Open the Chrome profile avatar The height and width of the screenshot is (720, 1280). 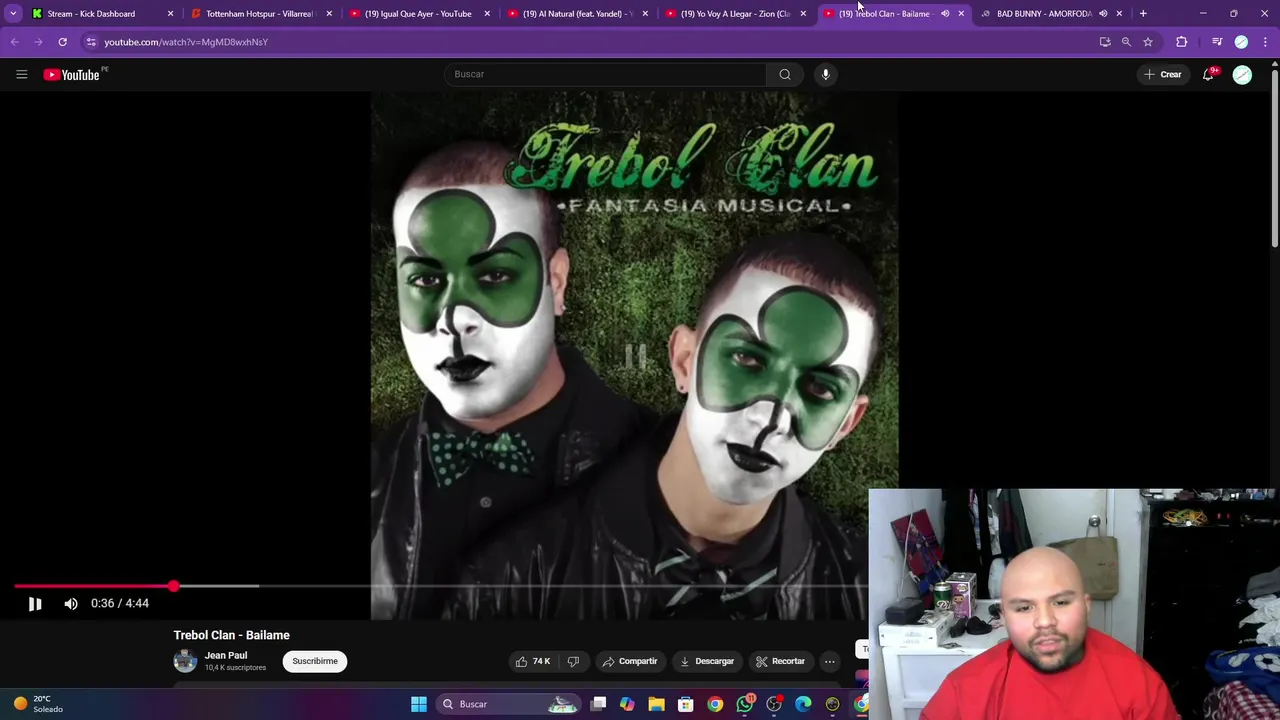(x=1242, y=42)
